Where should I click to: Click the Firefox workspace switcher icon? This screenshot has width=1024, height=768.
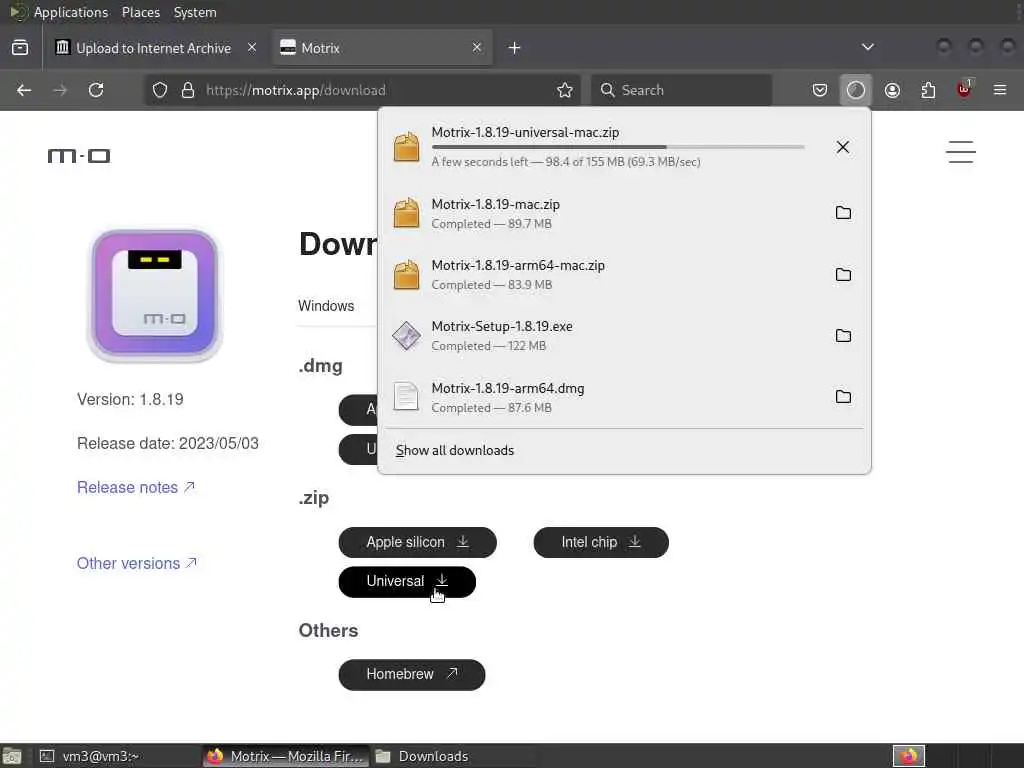908,756
